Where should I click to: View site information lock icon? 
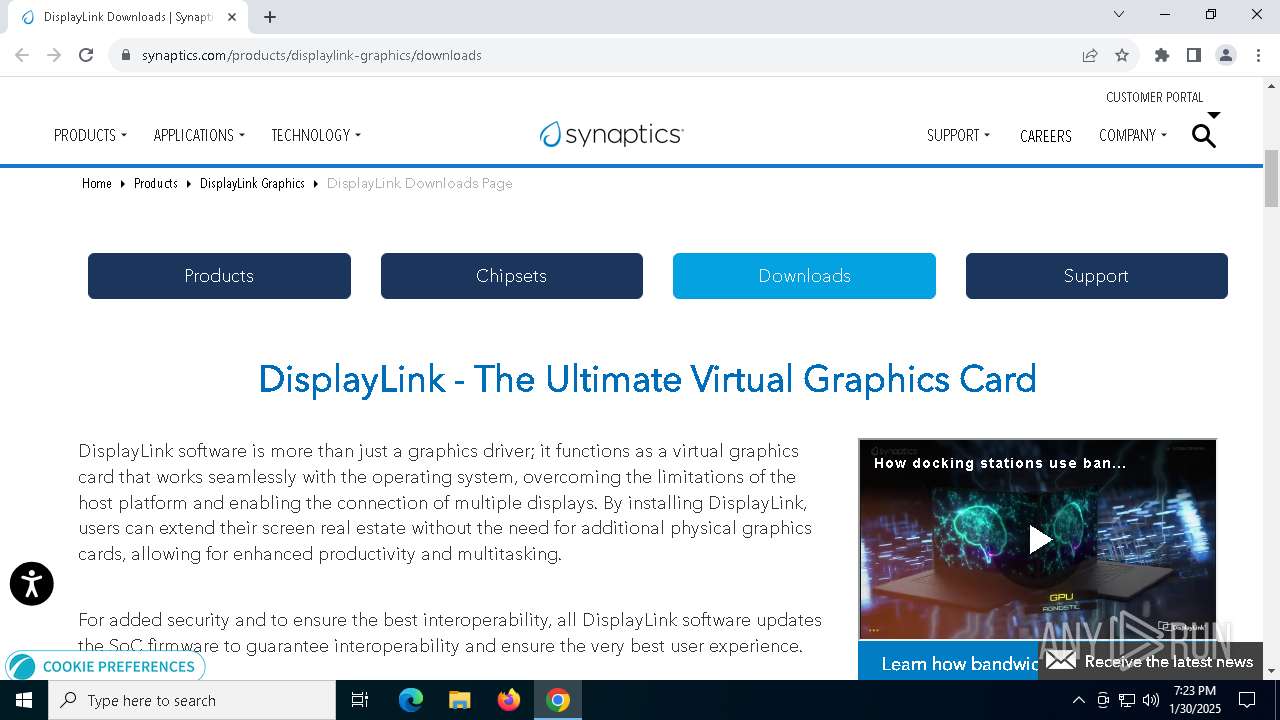[126, 55]
